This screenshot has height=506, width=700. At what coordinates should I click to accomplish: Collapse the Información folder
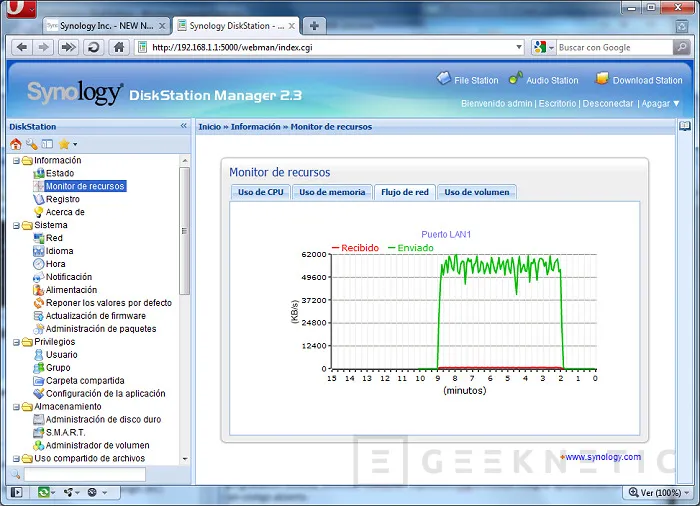(16, 160)
